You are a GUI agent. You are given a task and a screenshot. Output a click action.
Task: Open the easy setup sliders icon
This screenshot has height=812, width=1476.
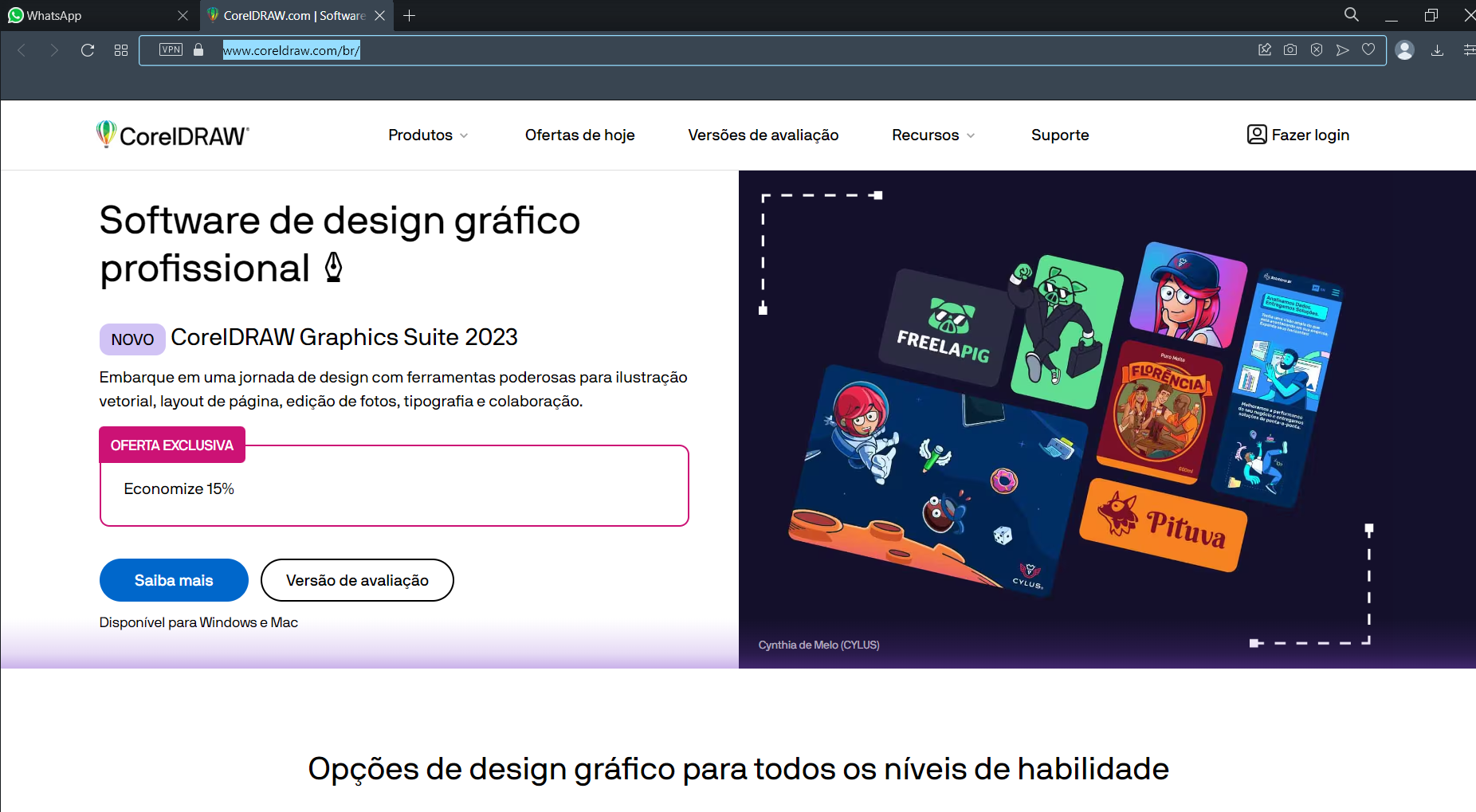click(1469, 50)
